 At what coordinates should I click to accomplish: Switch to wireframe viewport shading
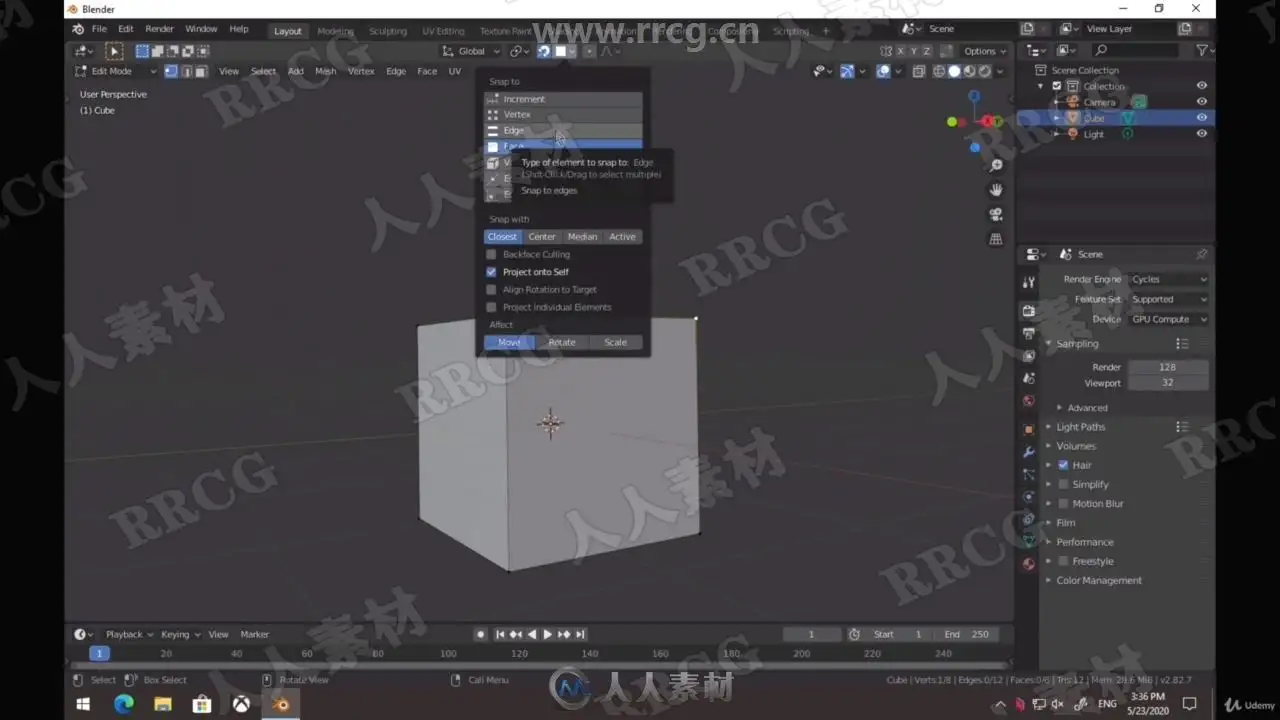coord(939,71)
